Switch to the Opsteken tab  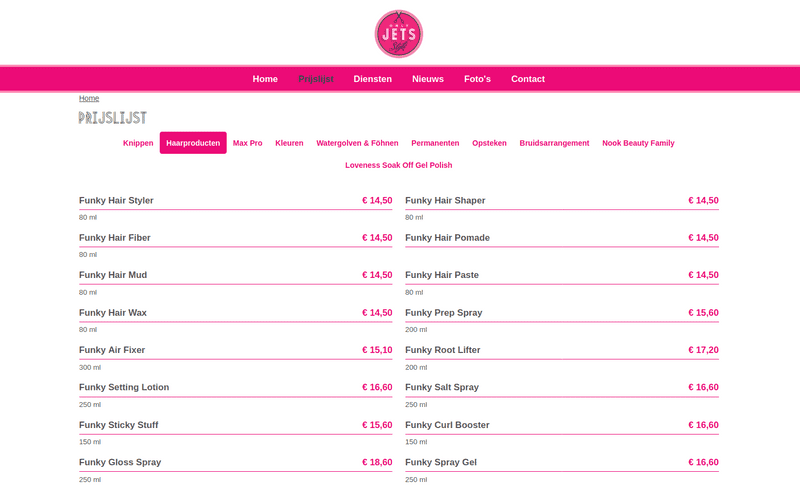point(489,143)
